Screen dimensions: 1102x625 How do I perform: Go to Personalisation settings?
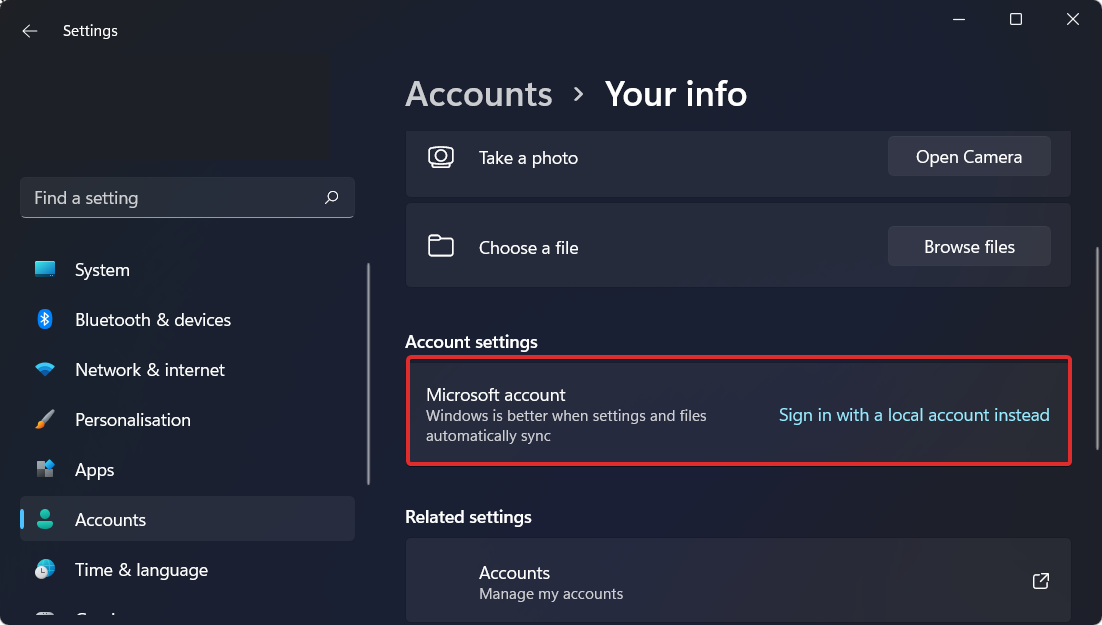click(x=187, y=420)
